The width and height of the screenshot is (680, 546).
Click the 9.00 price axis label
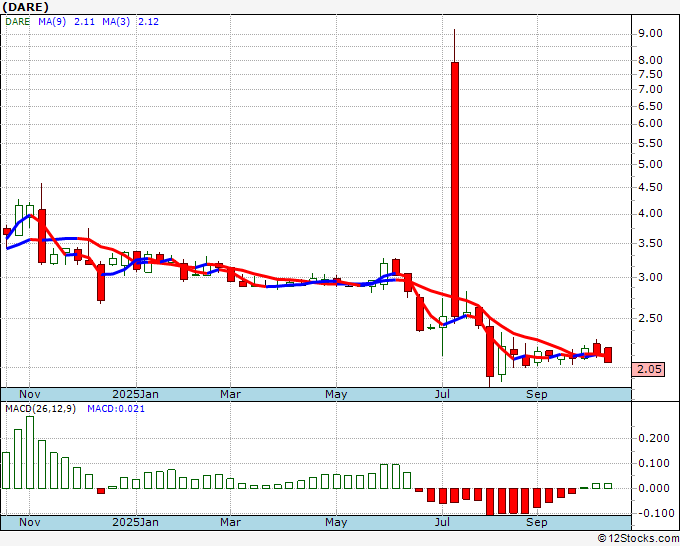[x=651, y=33]
